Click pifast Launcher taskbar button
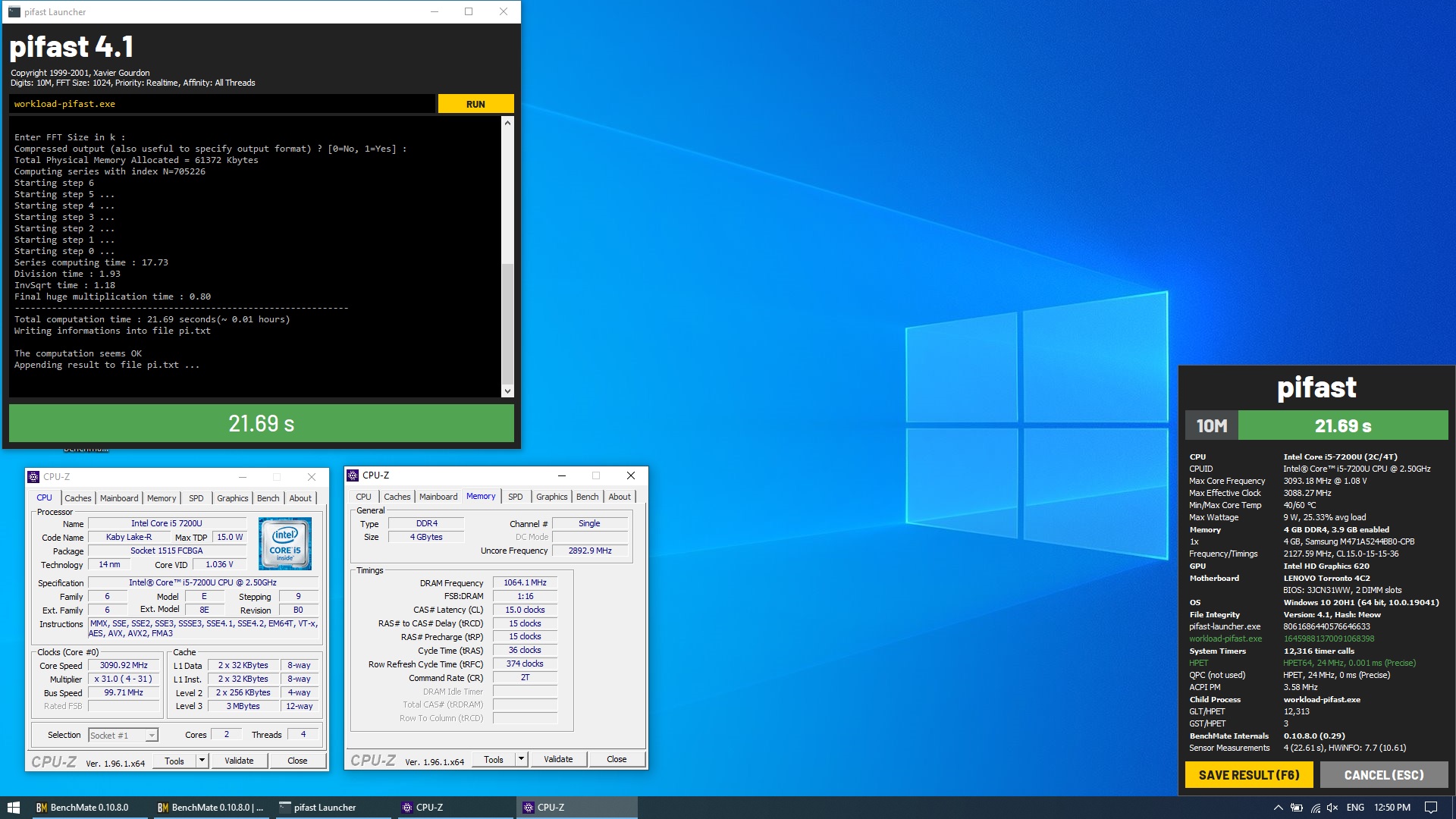Viewport: 1456px width, 819px height. pyautogui.click(x=332, y=808)
